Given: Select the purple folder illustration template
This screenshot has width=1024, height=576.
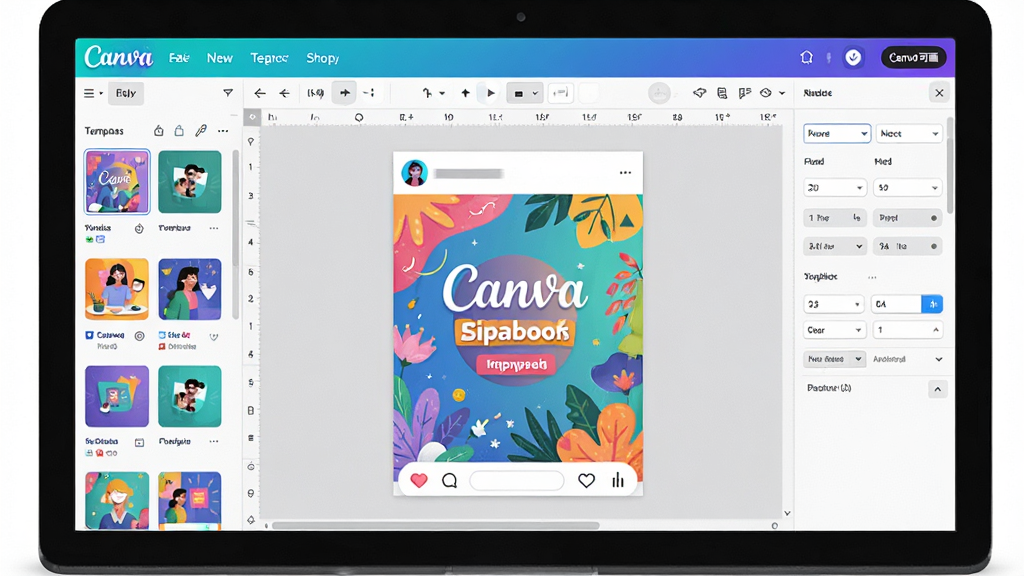Looking at the screenshot, I should point(117,396).
